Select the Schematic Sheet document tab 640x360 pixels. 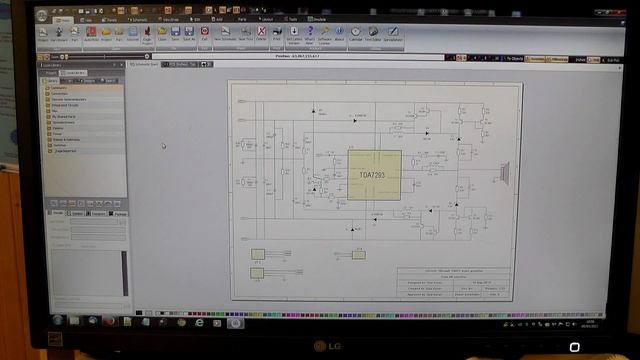coord(144,64)
